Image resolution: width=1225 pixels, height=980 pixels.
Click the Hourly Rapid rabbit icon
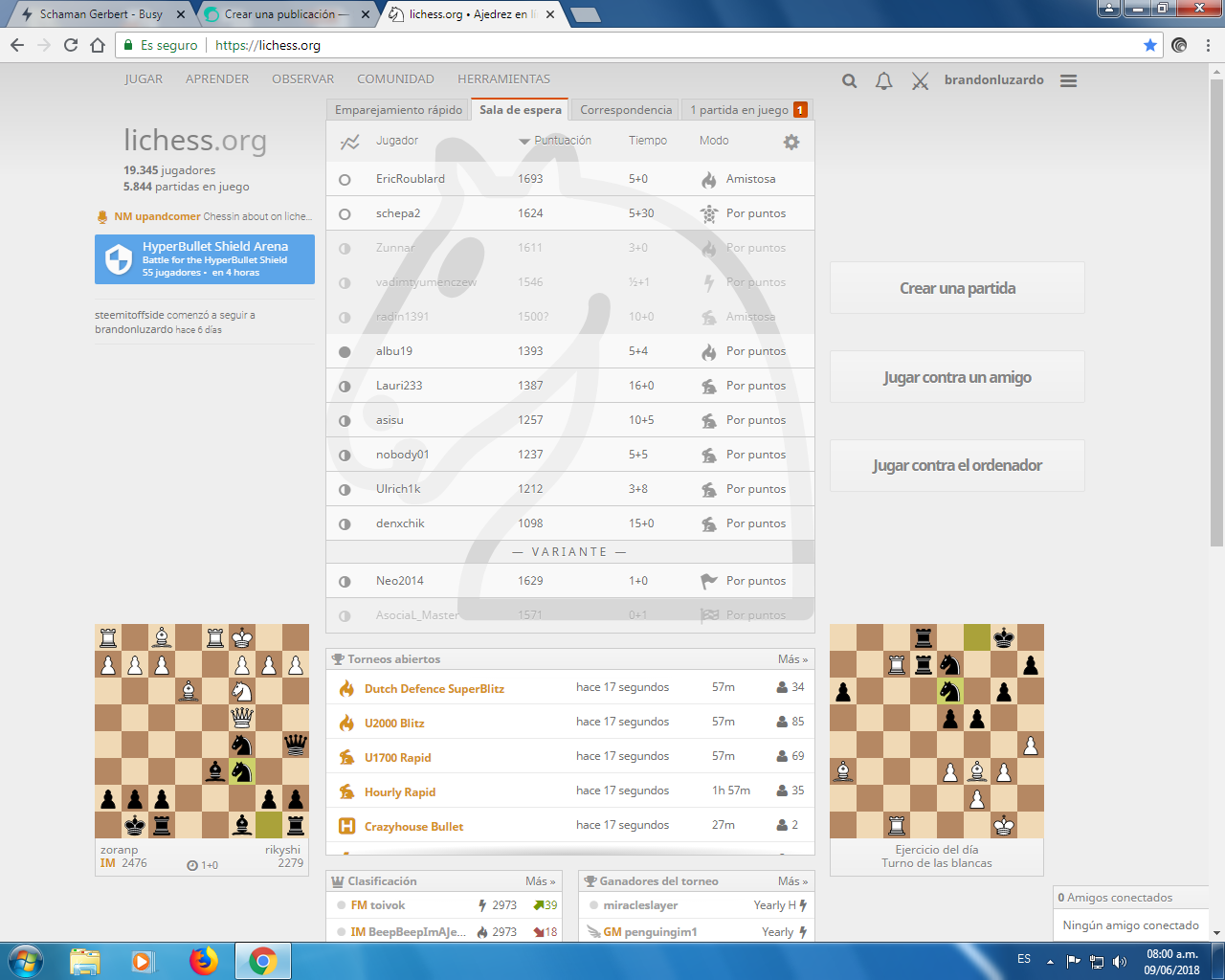347,791
